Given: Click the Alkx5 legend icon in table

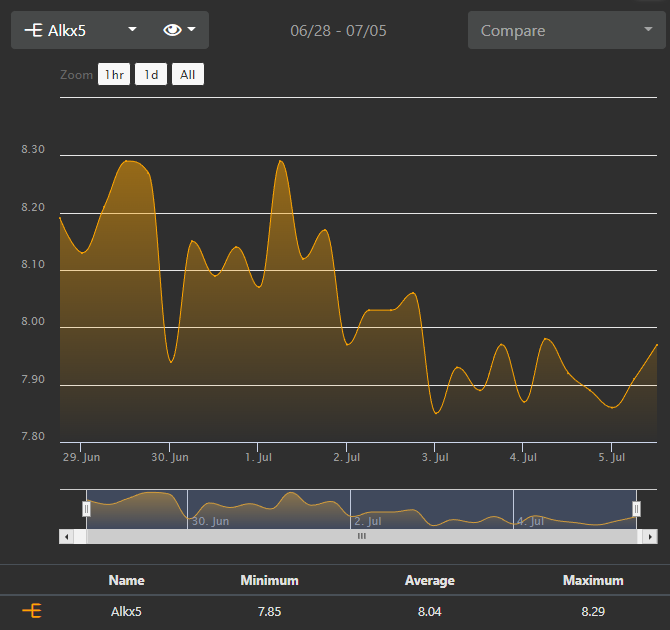Looking at the screenshot, I should coord(32,611).
